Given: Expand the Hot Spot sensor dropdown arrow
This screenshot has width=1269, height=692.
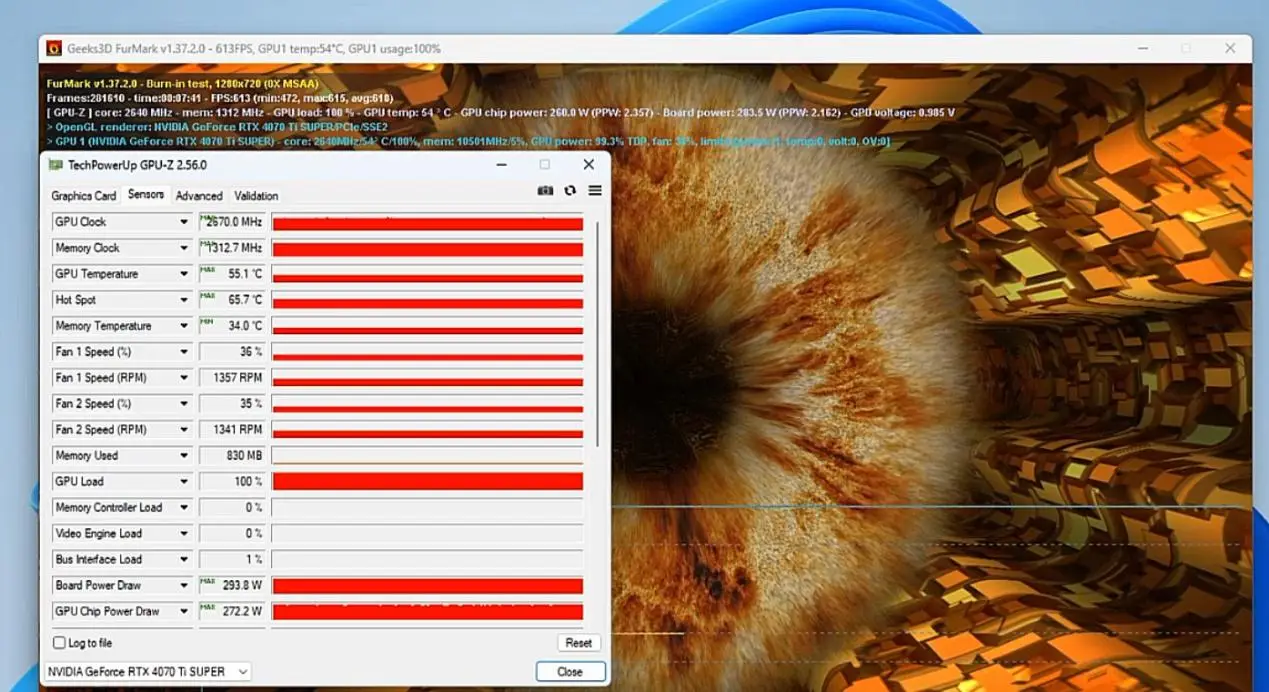Looking at the screenshot, I should 184,300.
